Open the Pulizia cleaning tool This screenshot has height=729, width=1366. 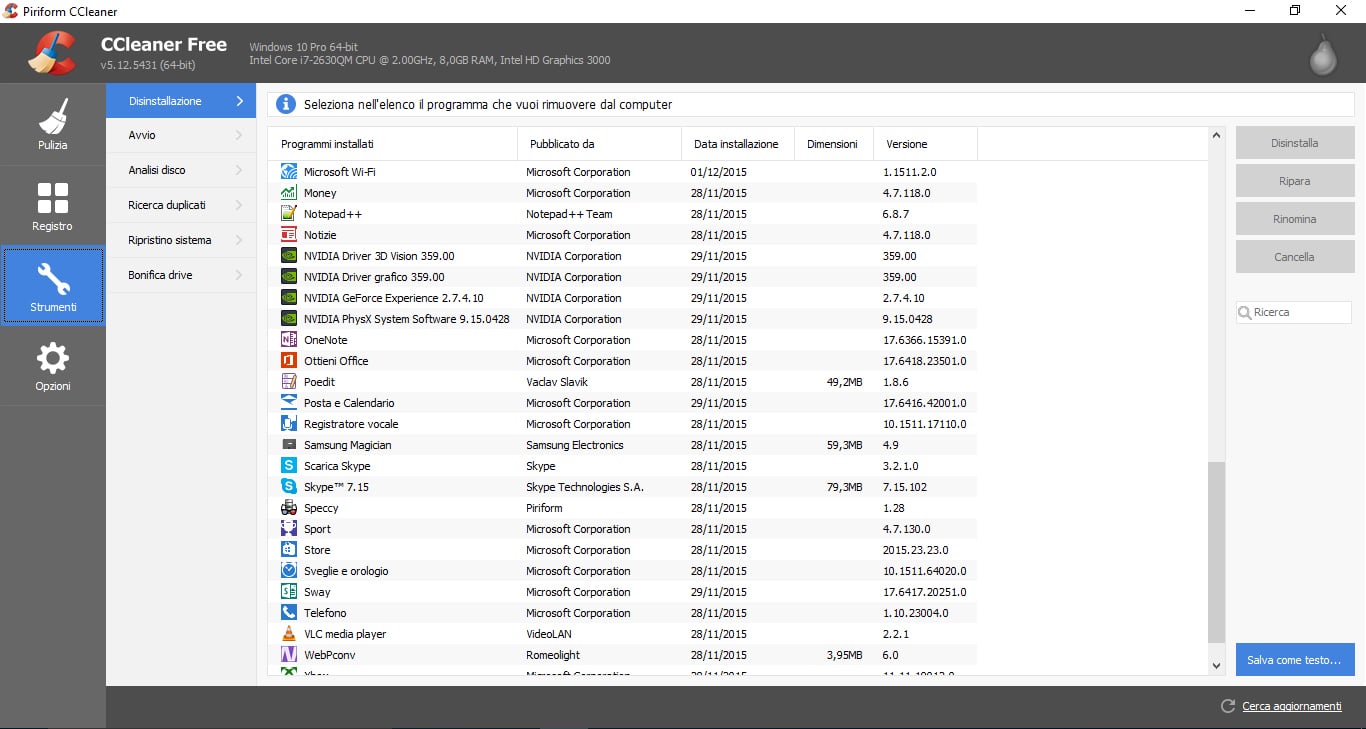tap(52, 123)
